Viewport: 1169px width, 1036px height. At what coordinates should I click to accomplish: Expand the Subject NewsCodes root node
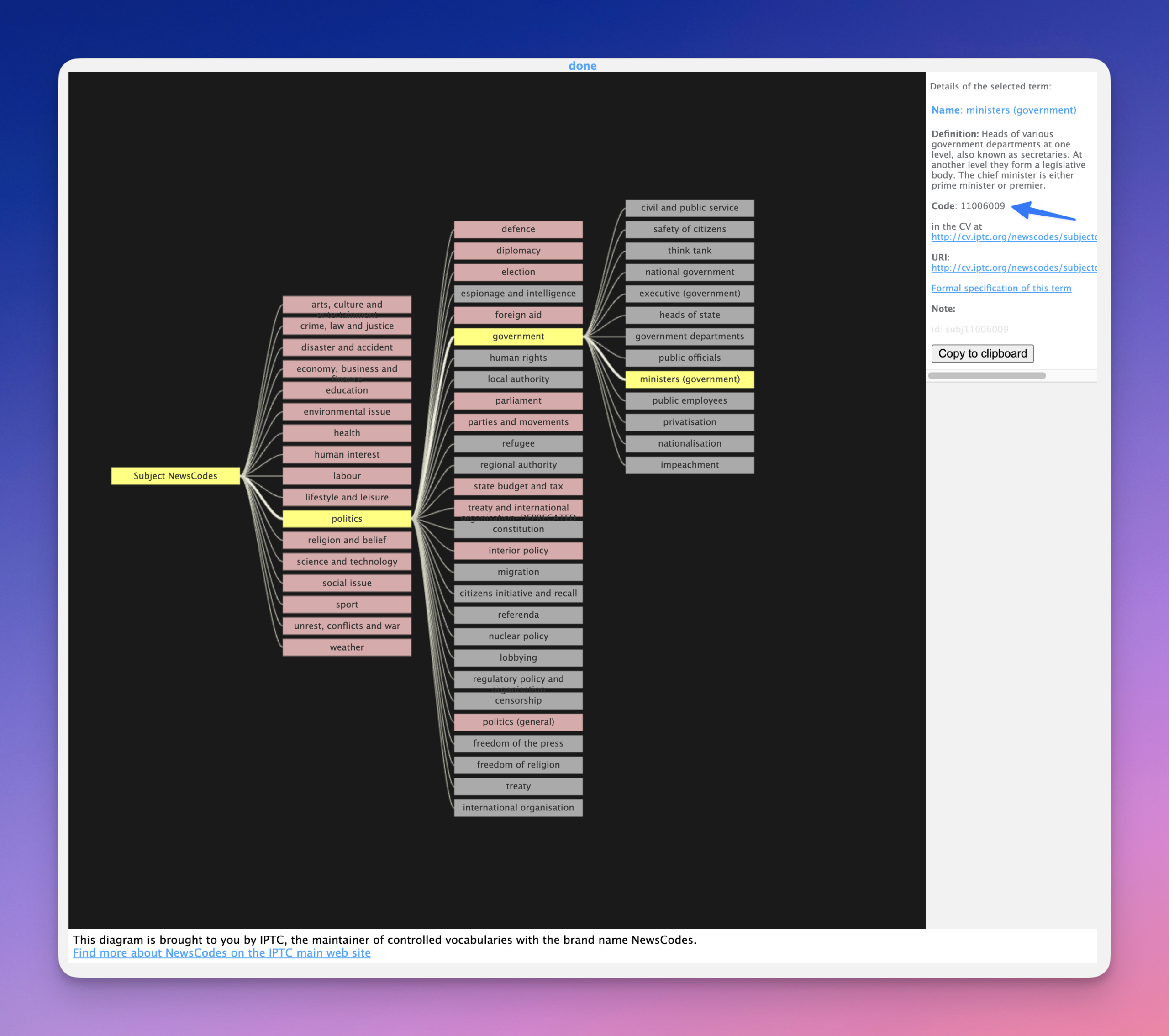175,476
